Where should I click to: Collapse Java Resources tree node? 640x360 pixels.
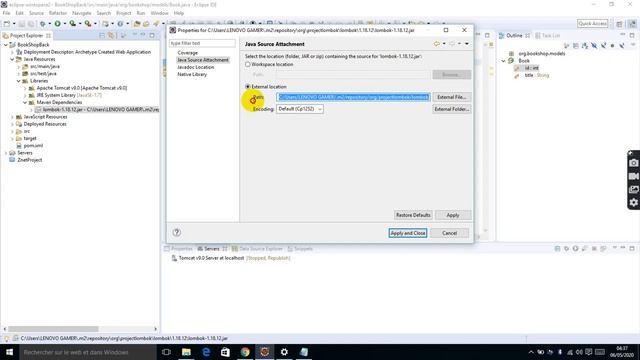(x=12, y=60)
